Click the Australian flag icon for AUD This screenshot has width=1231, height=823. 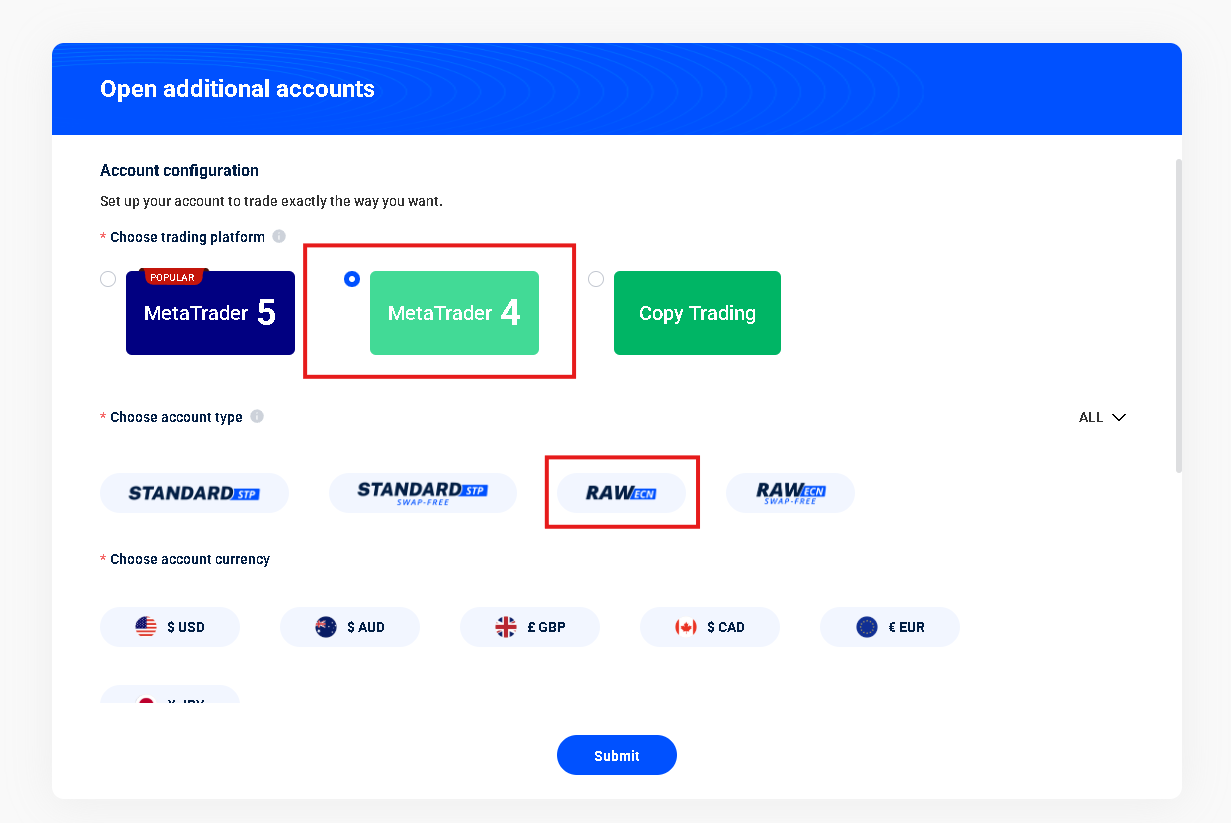[326, 627]
